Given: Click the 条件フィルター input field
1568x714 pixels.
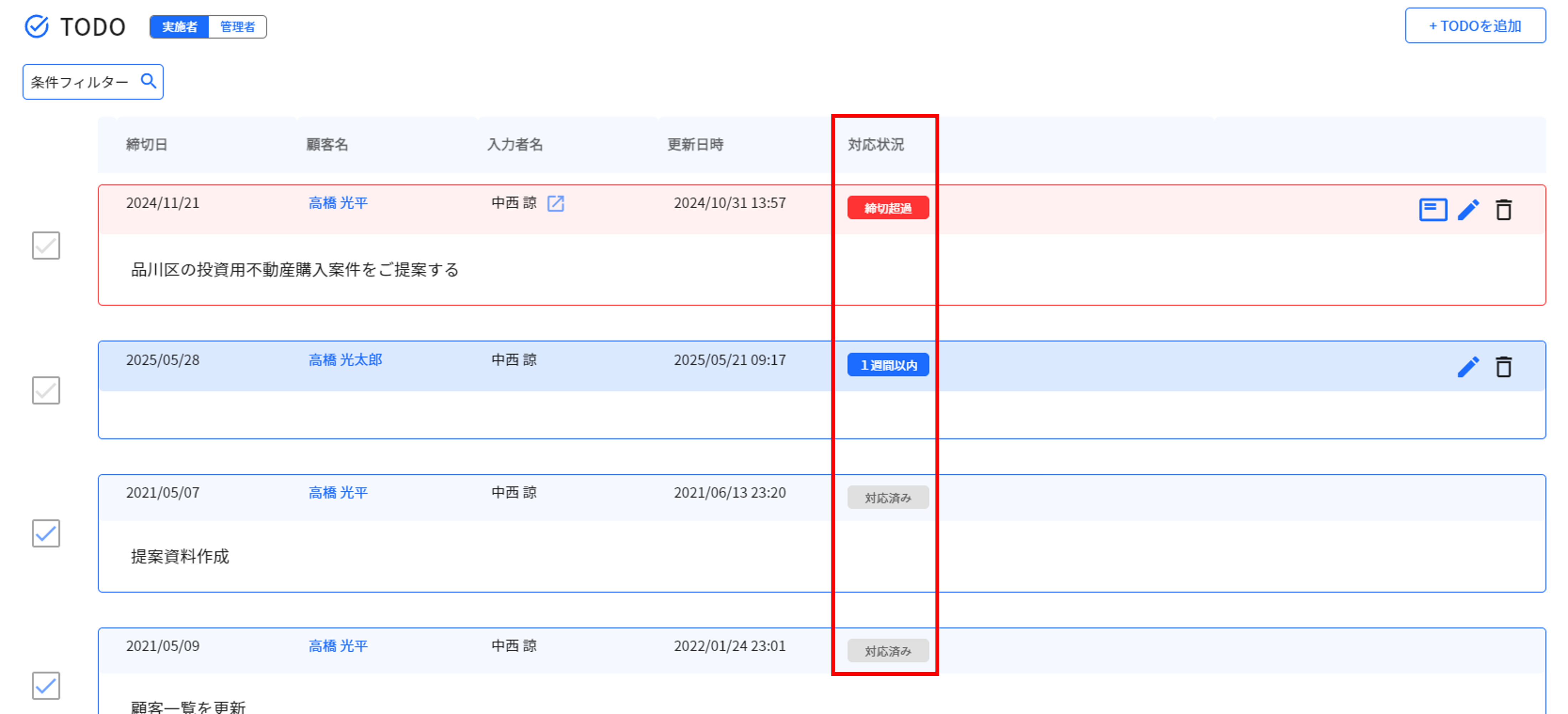Looking at the screenshot, I should (79, 82).
